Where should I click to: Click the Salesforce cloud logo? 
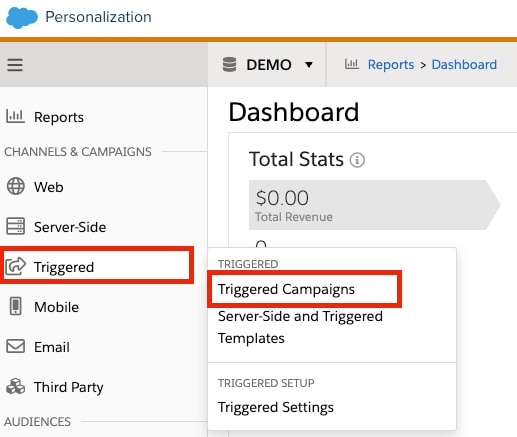22,18
